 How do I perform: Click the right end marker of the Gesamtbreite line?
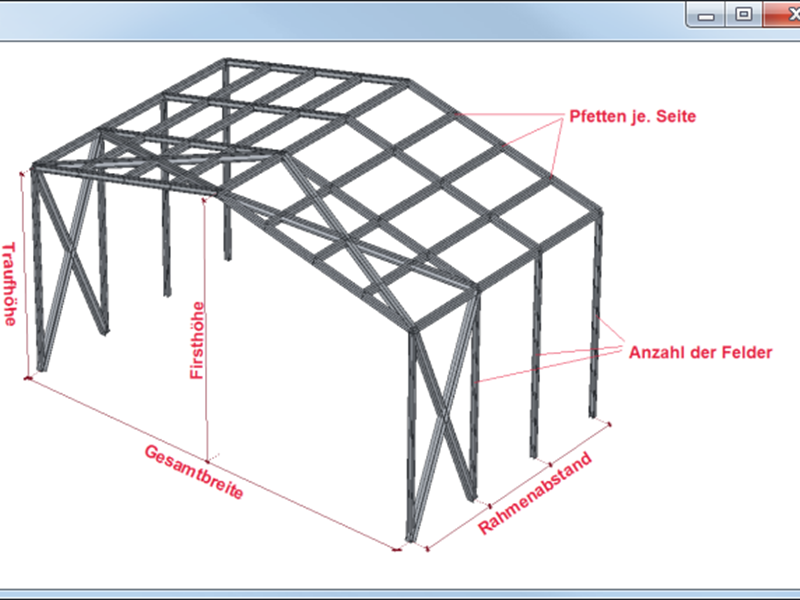tap(398, 548)
